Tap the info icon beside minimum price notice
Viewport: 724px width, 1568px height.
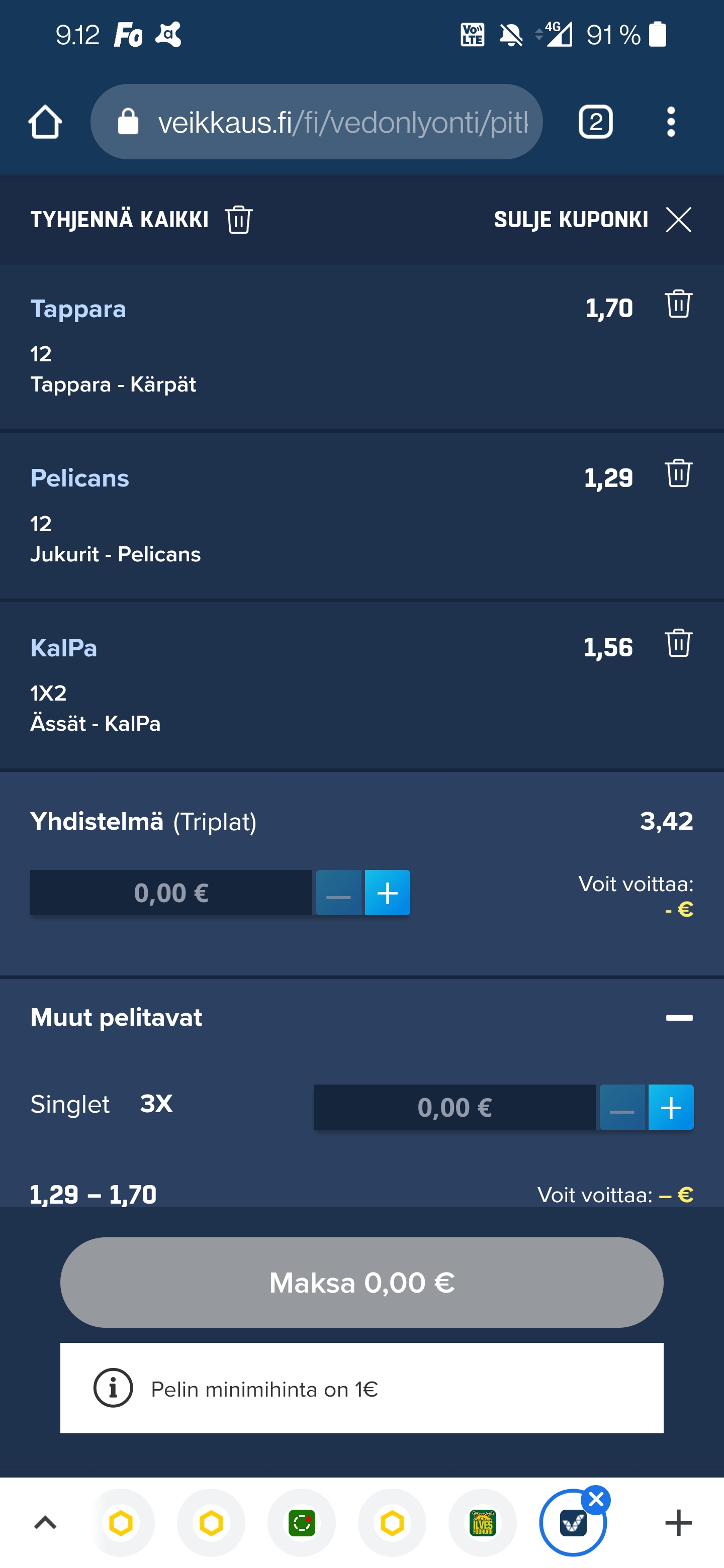pyautogui.click(x=113, y=1388)
